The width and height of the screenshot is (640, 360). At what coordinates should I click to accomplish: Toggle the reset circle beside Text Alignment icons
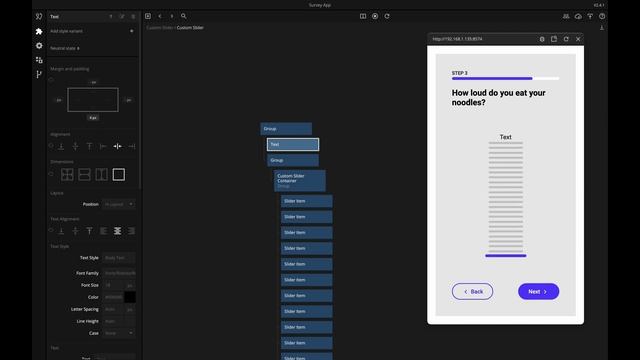pyautogui.click(x=51, y=230)
